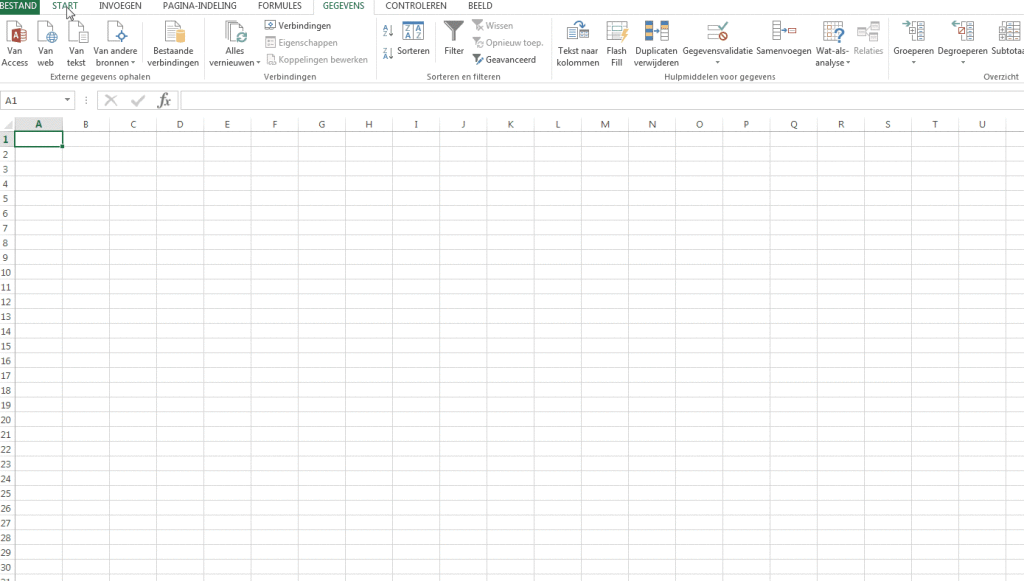
Task: Select column header B
Action: 86,124
